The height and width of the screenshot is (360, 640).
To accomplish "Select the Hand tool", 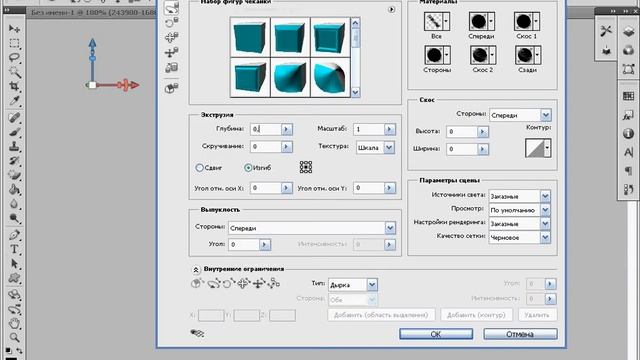I will [x=14, y=324].
